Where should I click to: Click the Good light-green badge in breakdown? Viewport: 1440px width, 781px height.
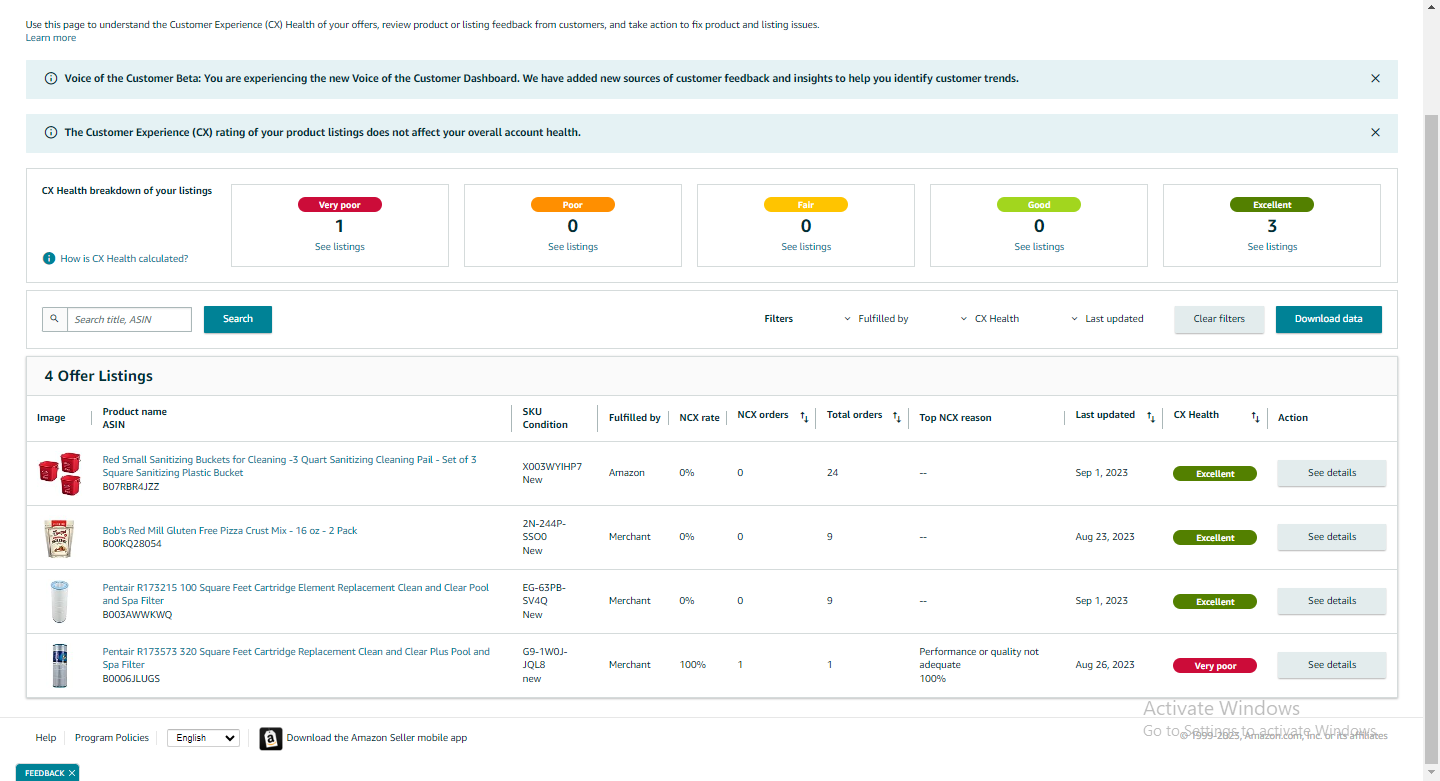coord(1039,205)
